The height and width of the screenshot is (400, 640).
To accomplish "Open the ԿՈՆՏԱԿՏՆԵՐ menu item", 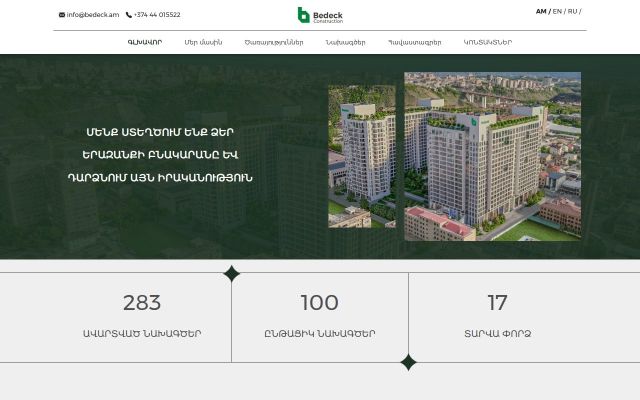I will (x=487, y=42).
